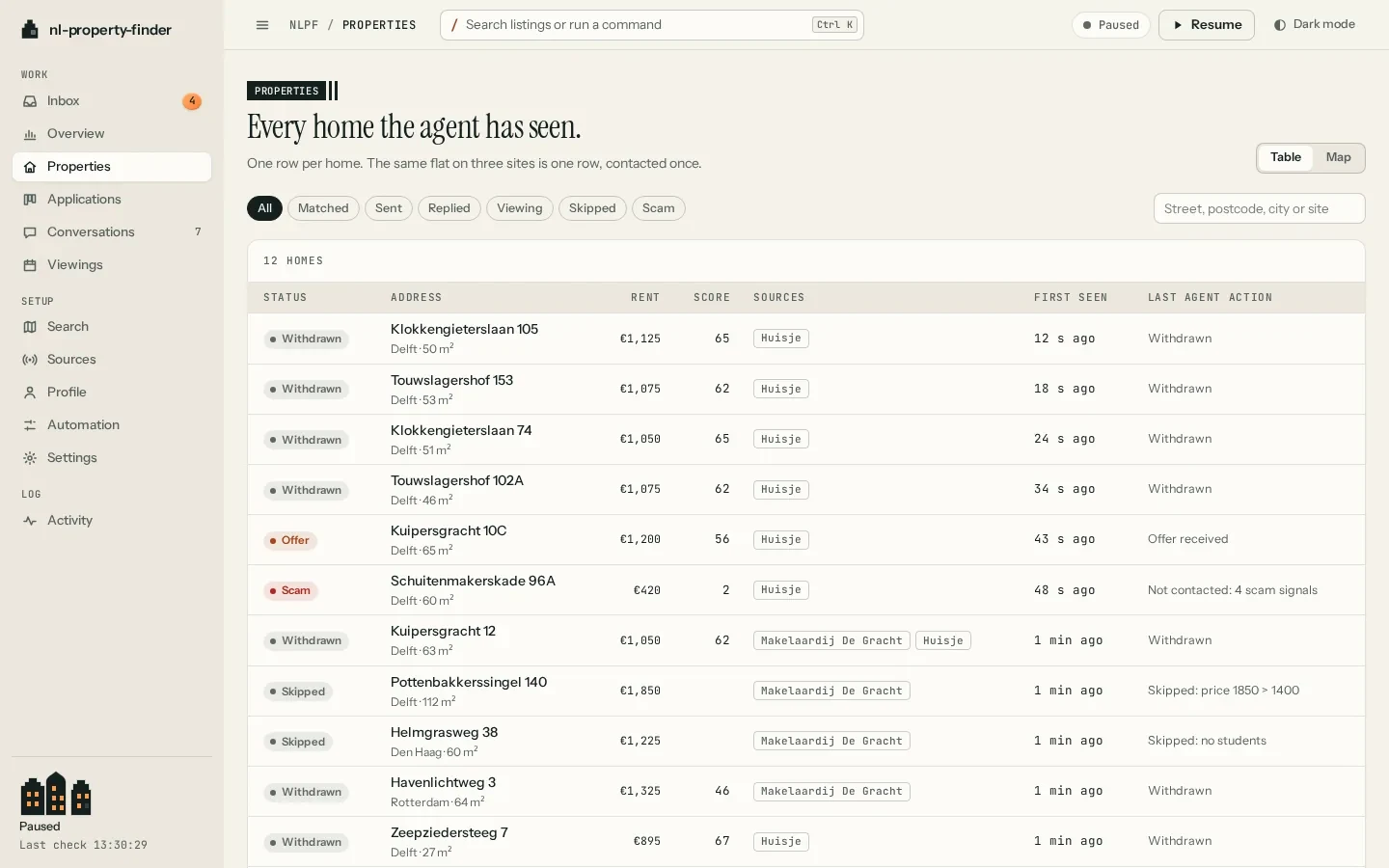
Task: Open Pottenbakkerssingel 140 listing row
Action: point(806,691)
